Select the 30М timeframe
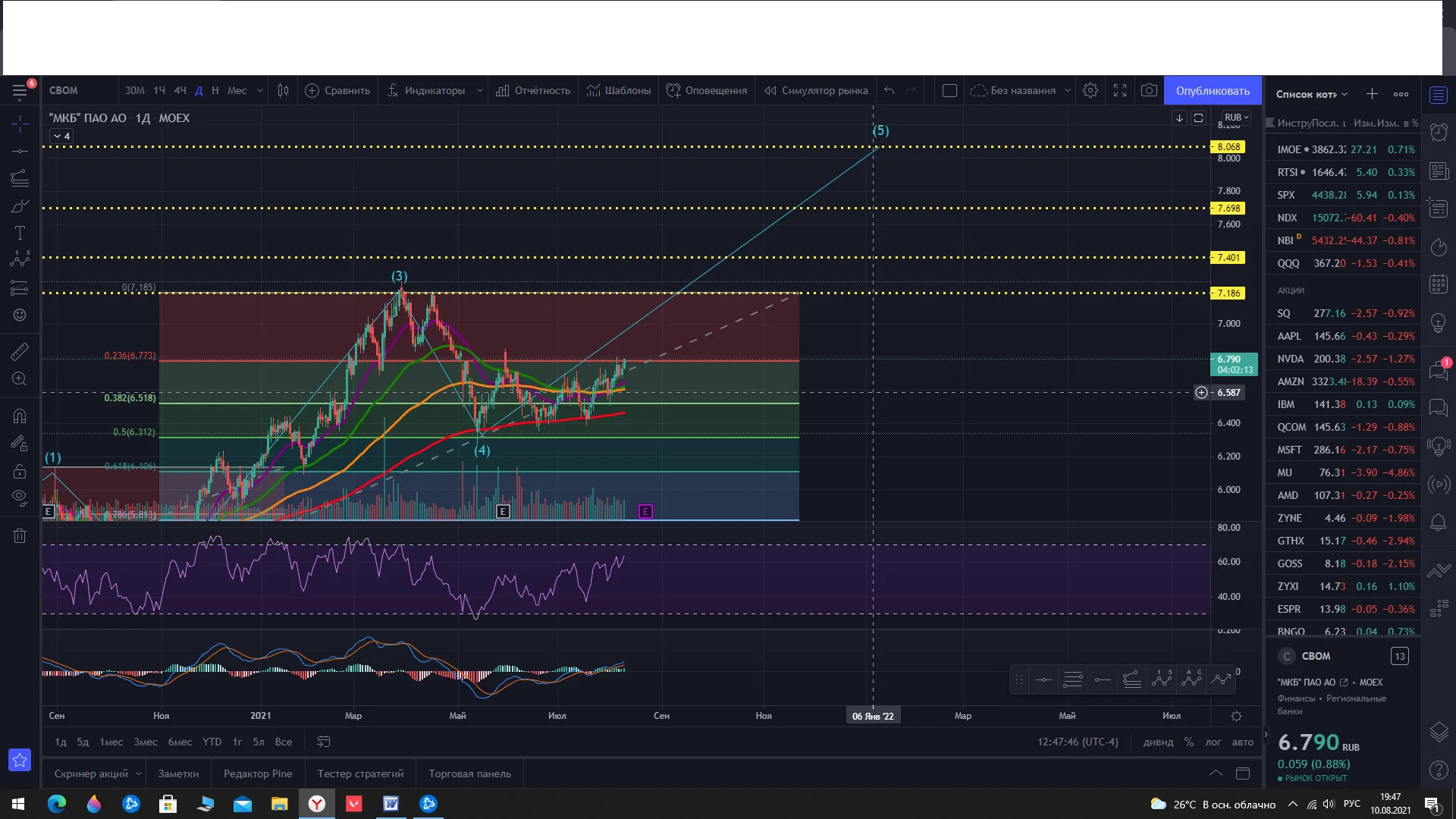The width and height of the screenshot is (1456, 819). (x=134, y=90)
